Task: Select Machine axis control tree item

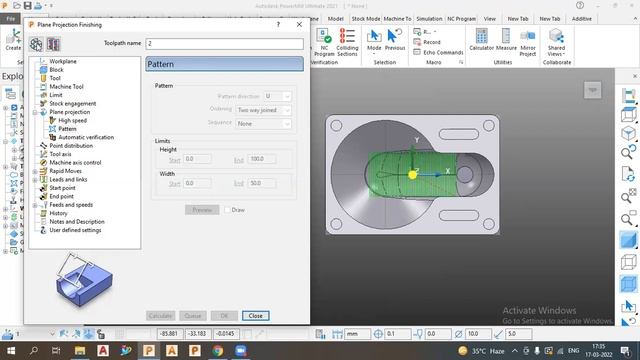Action: [x=75, y=162]
